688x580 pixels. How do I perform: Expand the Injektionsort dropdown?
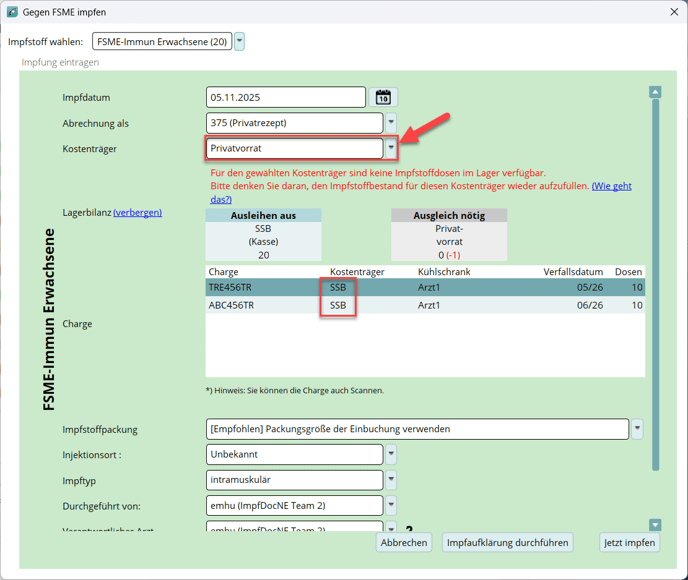coord(391,454)
